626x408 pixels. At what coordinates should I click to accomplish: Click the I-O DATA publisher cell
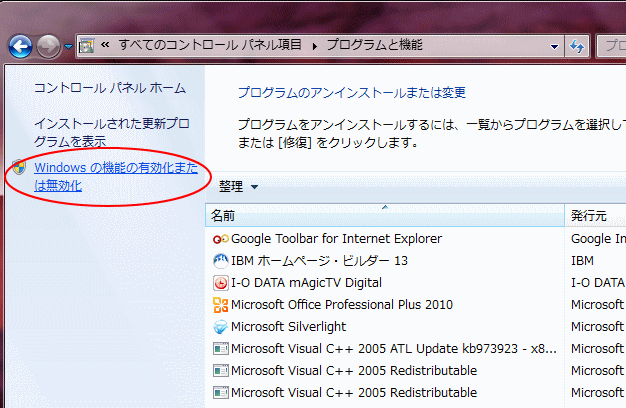coord(598,283)
